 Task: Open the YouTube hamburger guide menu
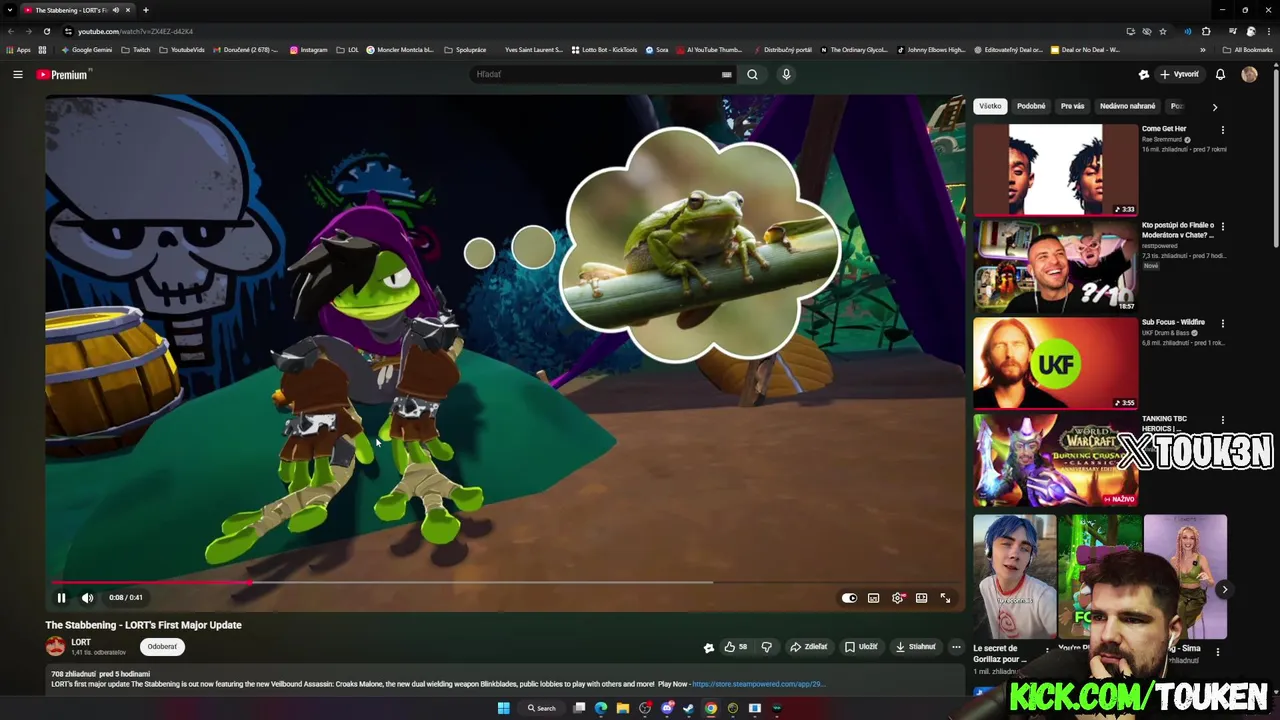[17, 74]
